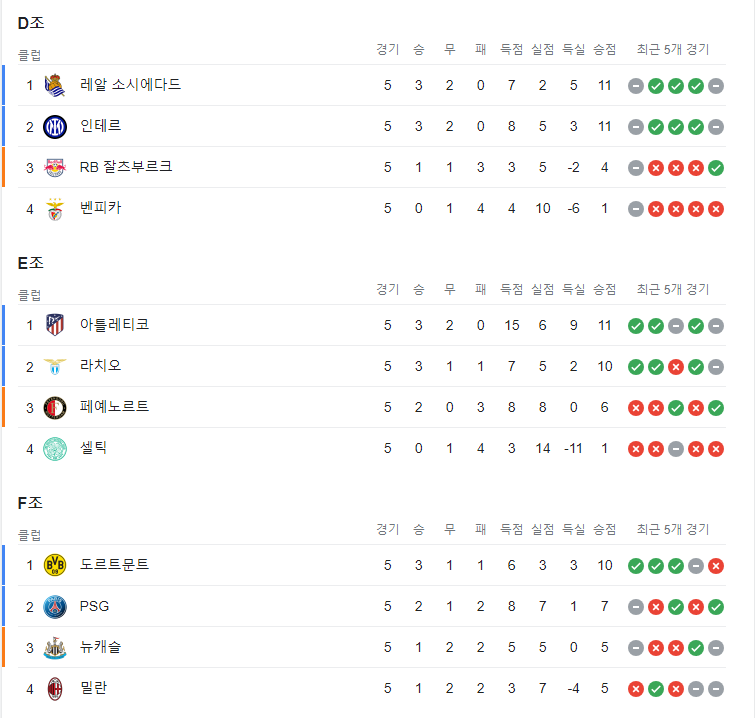Click the RB Salzburg club crest
Viewport: 755px width, 718px height.
point(55,168)
